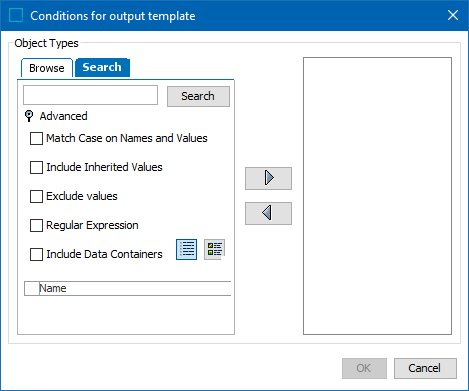Click the Name column header
Image resolution: width=469 pixels, height=391 pixels.
point(135,288)
